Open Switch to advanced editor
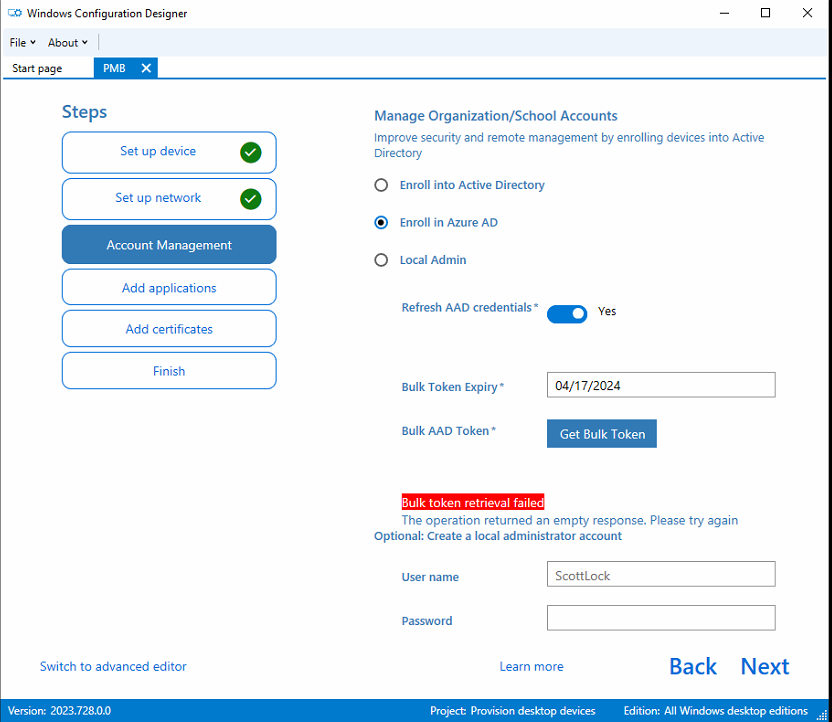 (x=112, y=666)
